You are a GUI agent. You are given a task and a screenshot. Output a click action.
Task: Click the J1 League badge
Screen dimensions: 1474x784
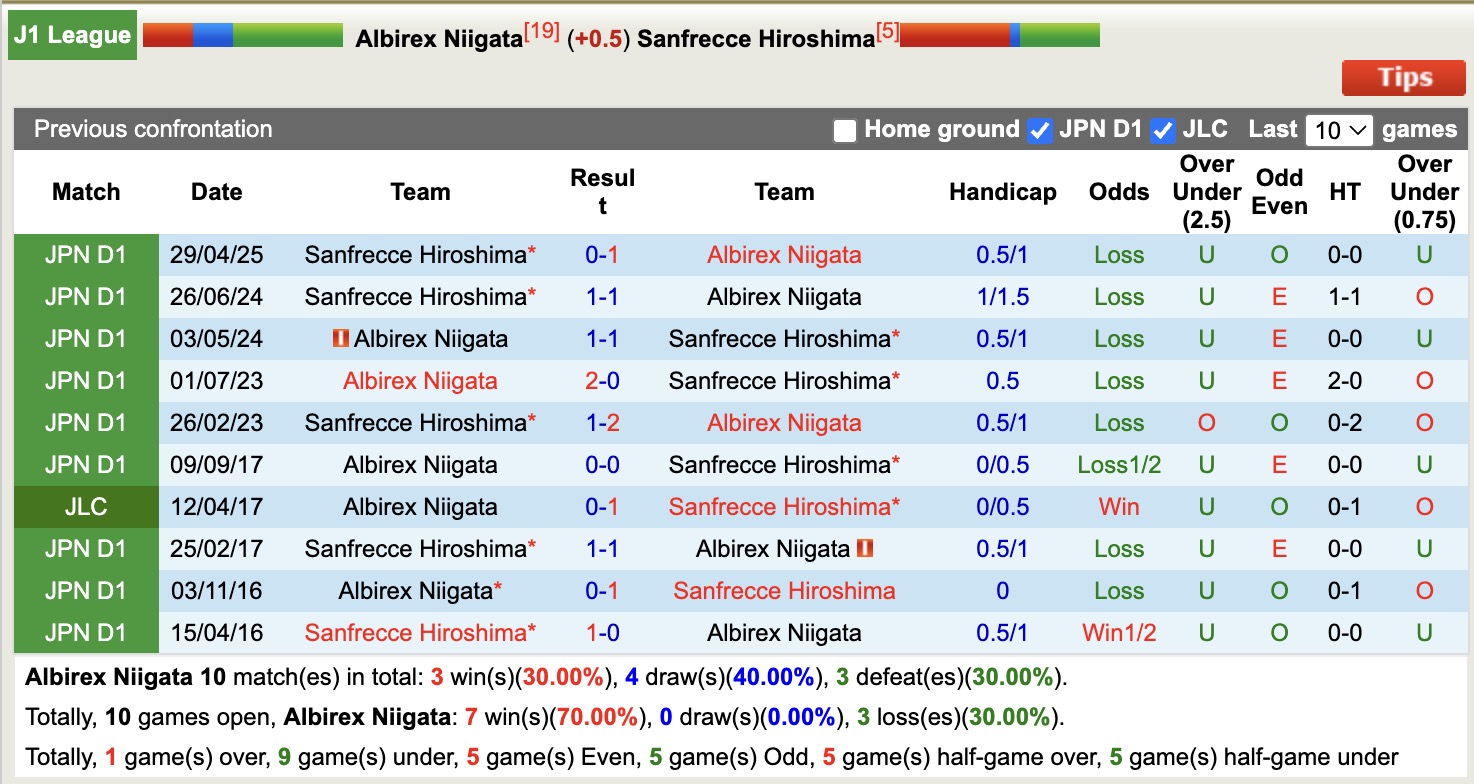coord(71,34)
